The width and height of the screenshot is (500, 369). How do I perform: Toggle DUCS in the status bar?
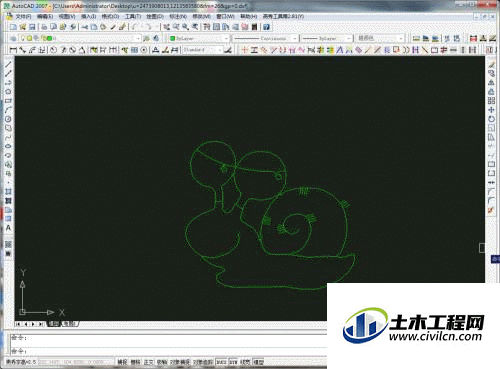click(221, 362)
